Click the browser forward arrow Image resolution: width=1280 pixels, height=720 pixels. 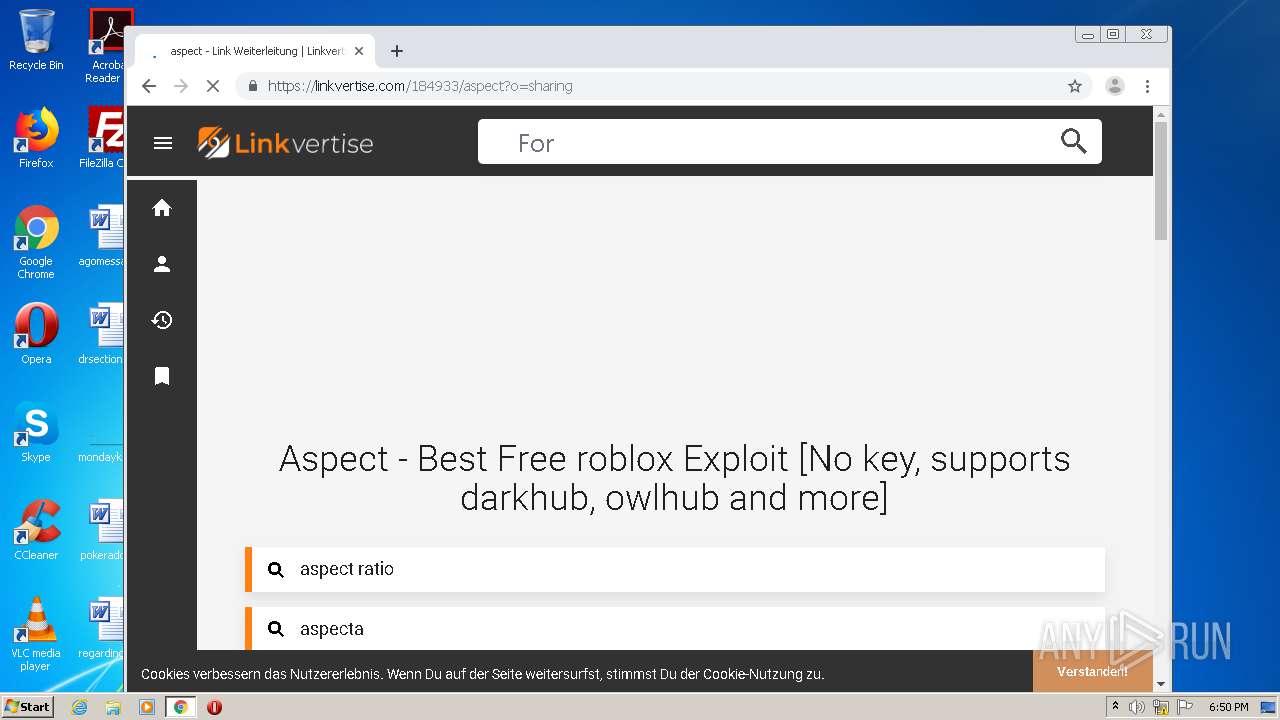[x=181, y=86]
